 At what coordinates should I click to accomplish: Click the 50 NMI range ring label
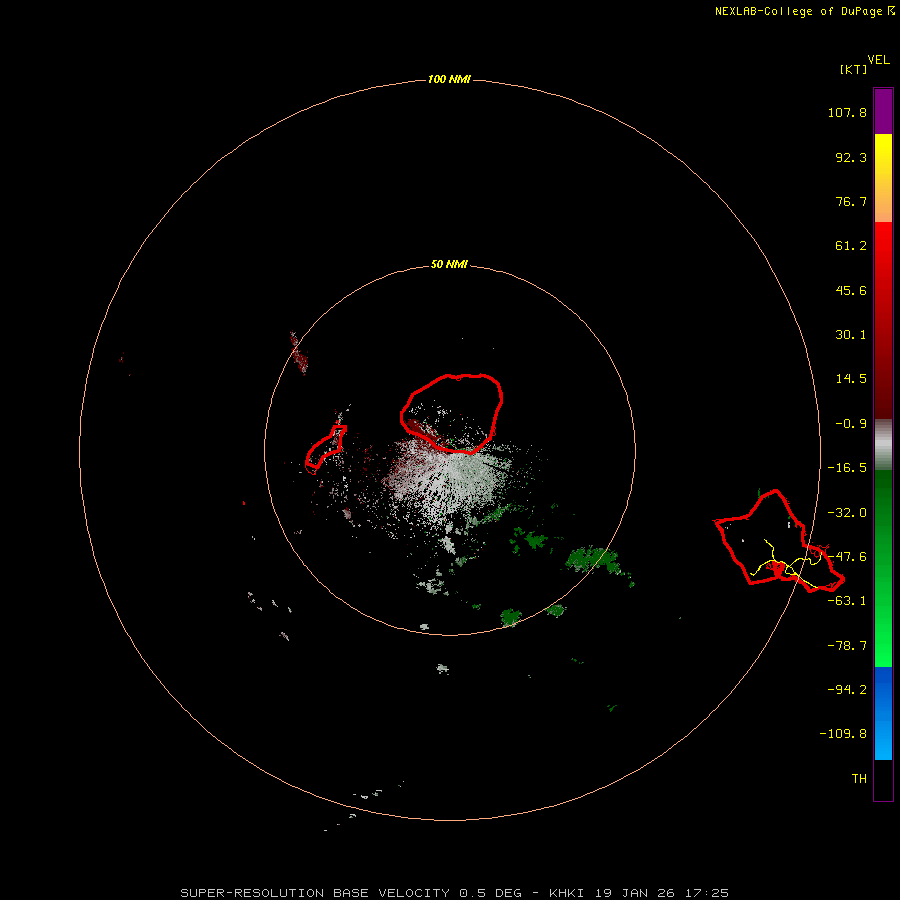pos(449,265)
